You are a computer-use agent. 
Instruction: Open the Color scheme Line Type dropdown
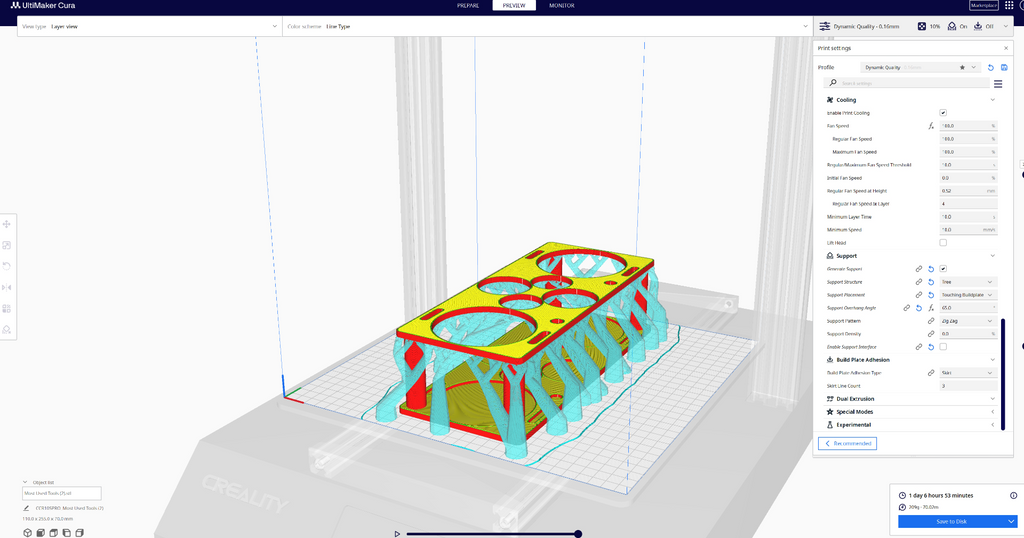(547, 27)
